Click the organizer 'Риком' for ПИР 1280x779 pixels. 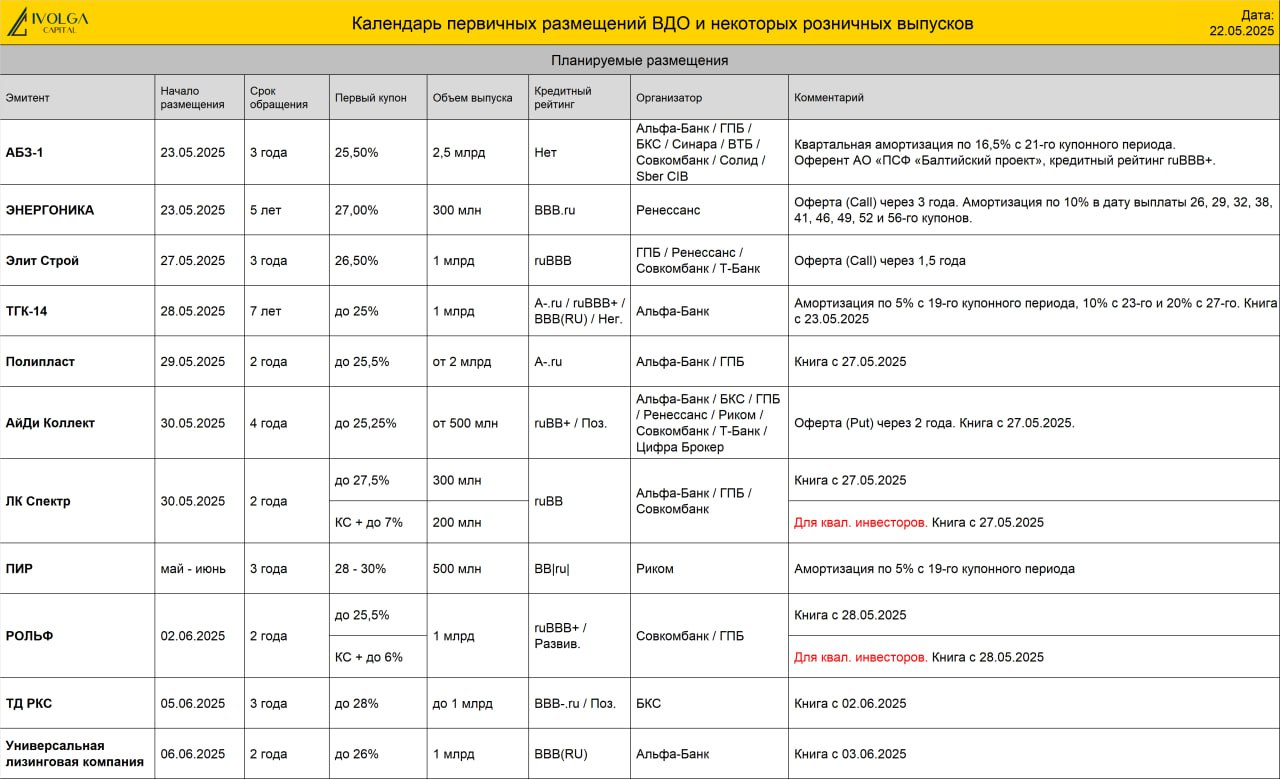655,569
